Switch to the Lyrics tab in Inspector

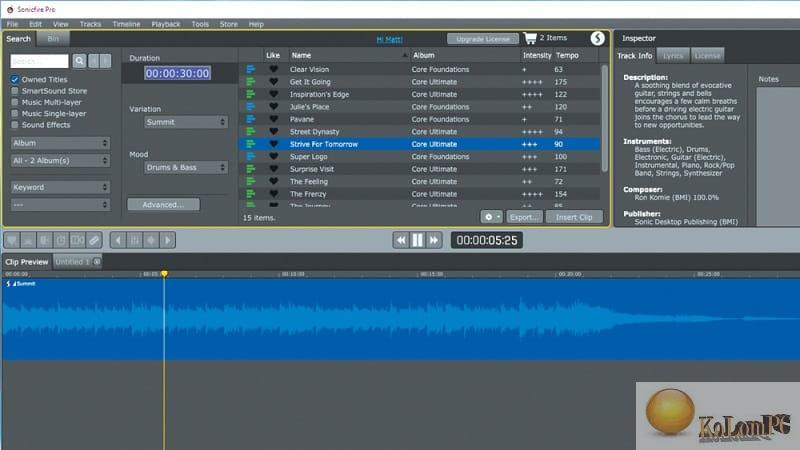tap(673, 56)
